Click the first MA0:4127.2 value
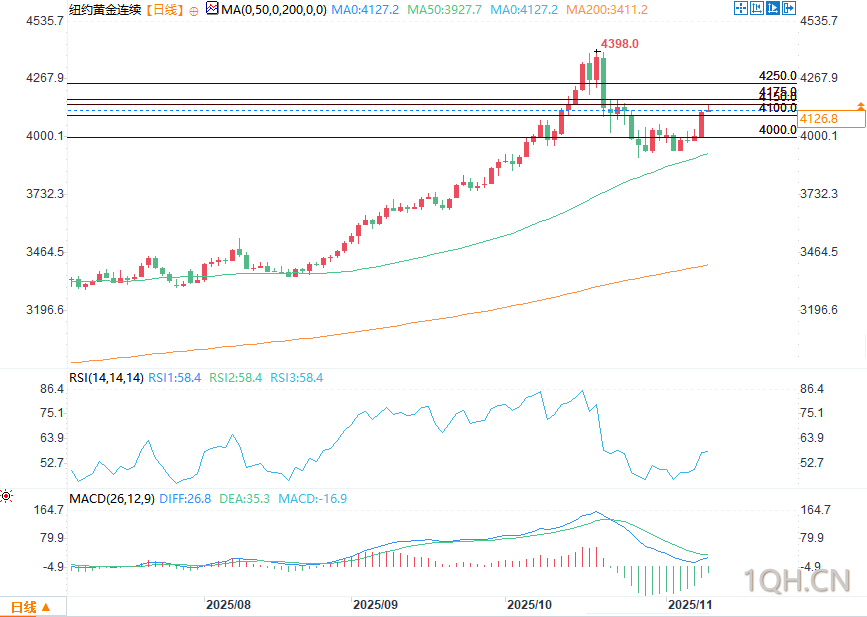Screen dimensions: 867x617 coord(365,9)
